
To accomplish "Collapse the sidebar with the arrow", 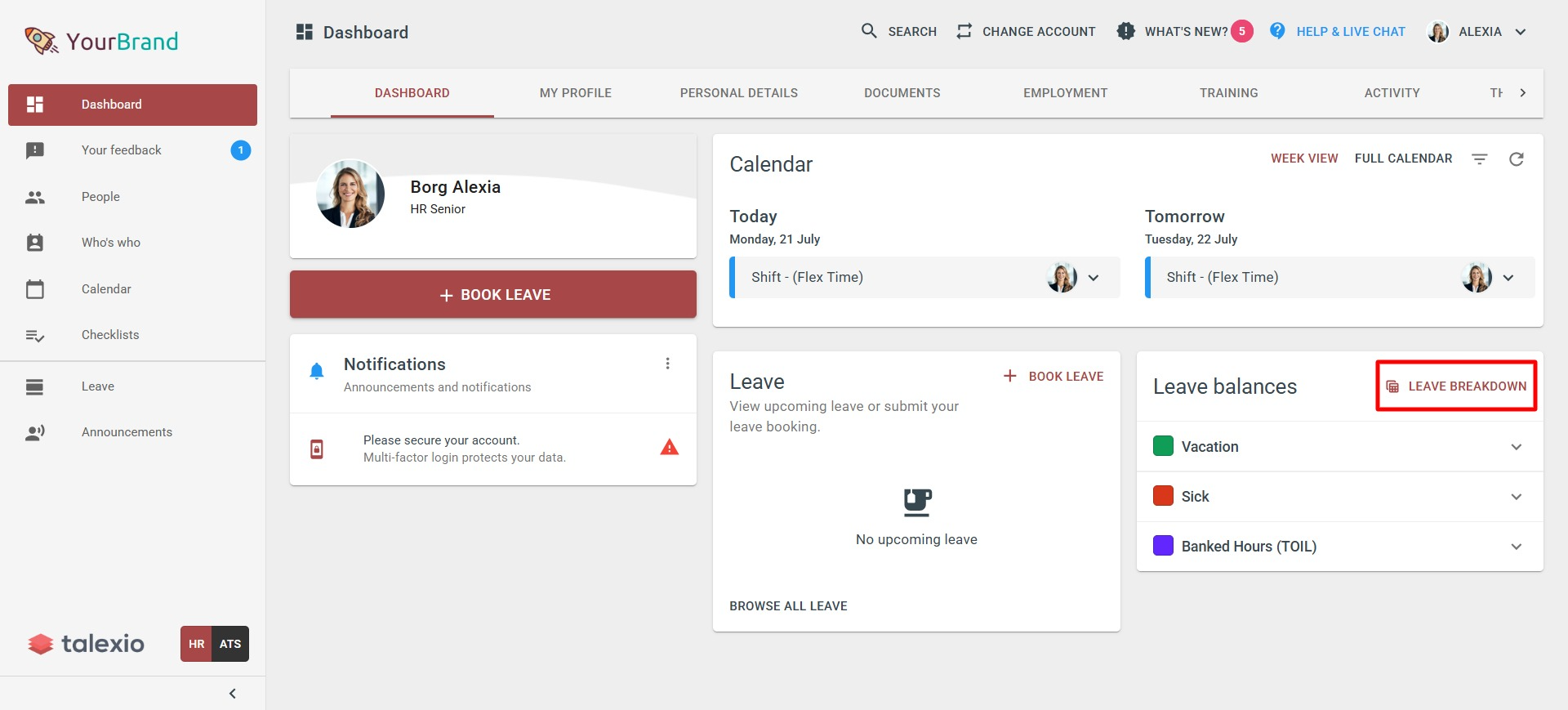I will (x=233, y=694).
